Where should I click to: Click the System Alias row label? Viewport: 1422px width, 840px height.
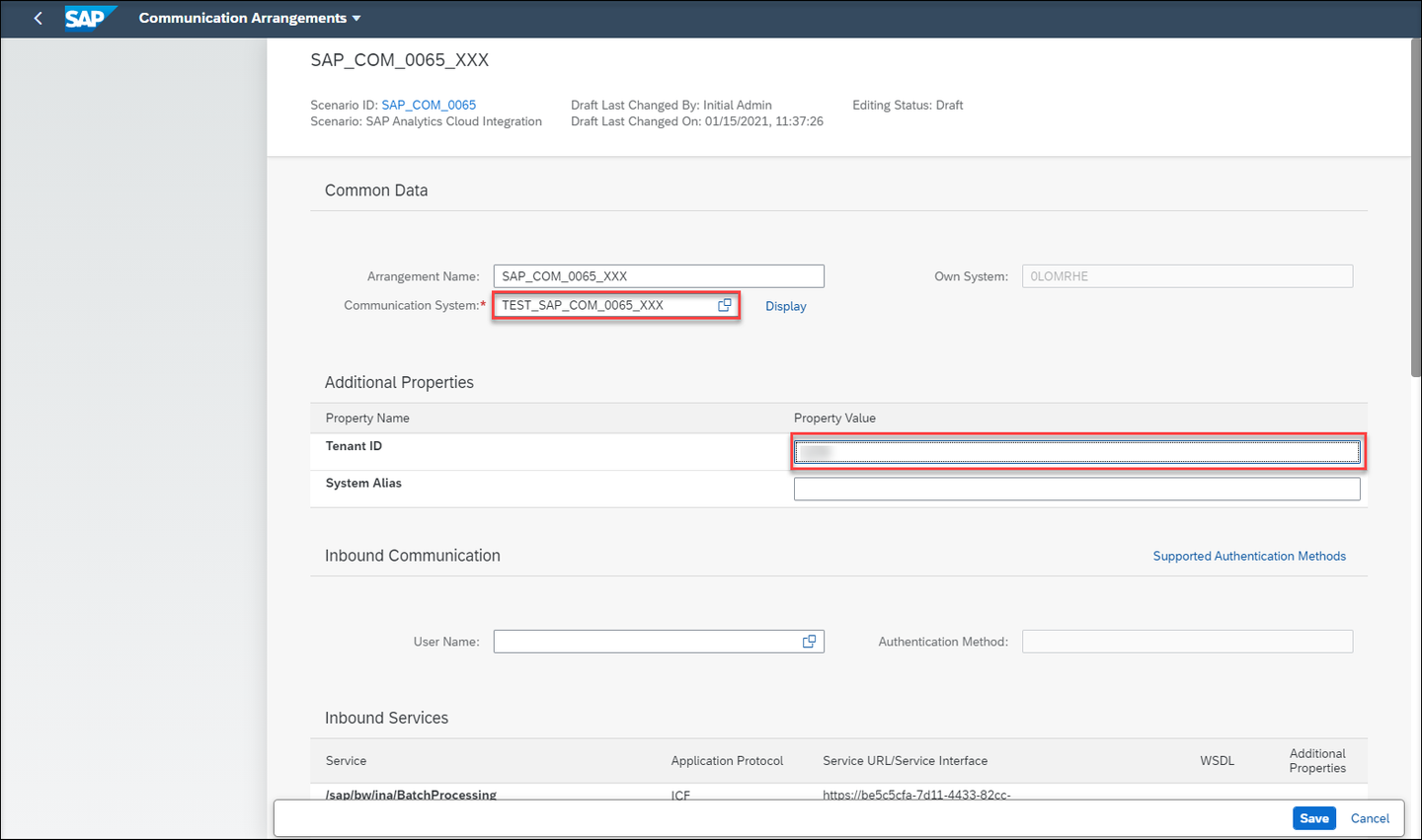(363, 483)
